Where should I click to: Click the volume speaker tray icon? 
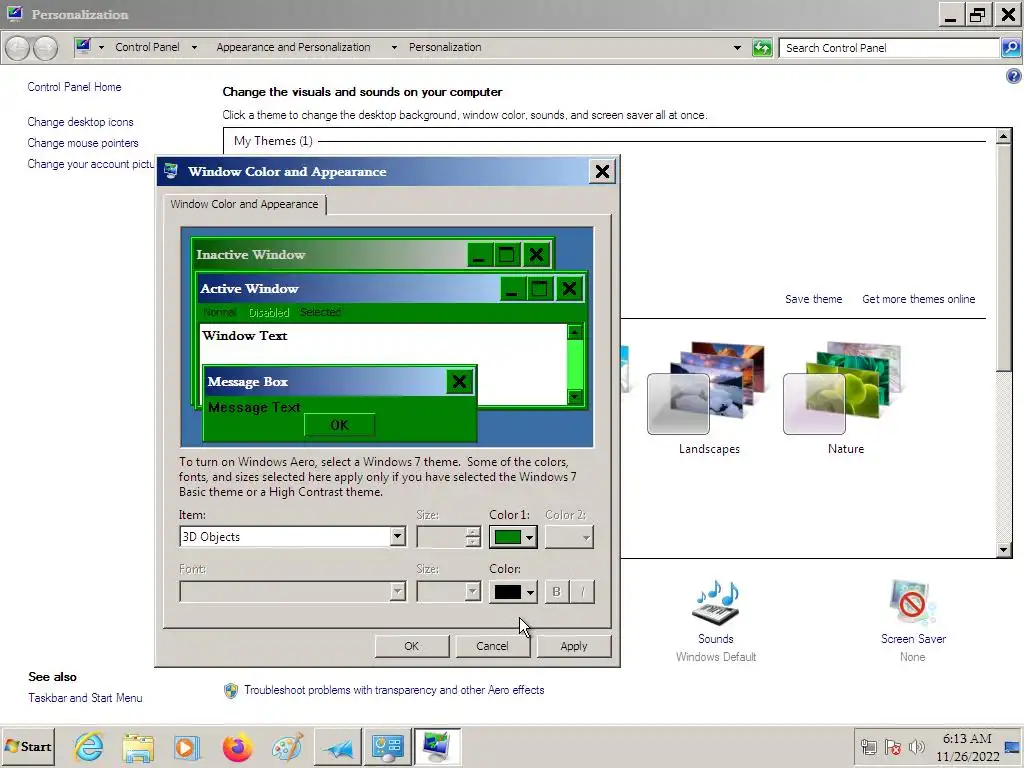(x=917, y=746)
